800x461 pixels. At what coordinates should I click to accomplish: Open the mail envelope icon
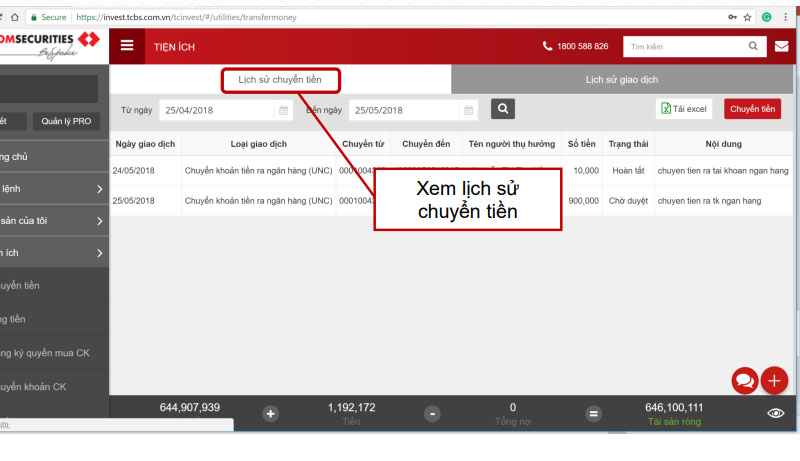click(x=781, y=46)
